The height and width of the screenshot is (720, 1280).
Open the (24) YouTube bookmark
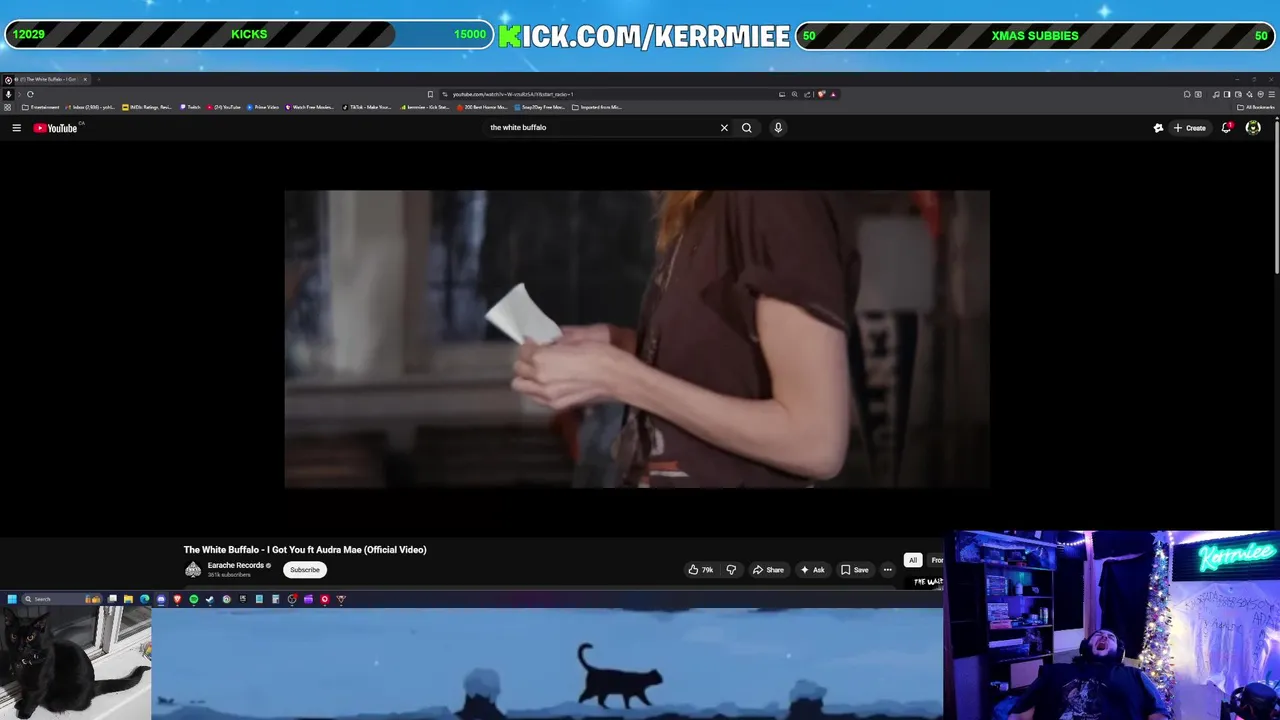pos(224,107)
